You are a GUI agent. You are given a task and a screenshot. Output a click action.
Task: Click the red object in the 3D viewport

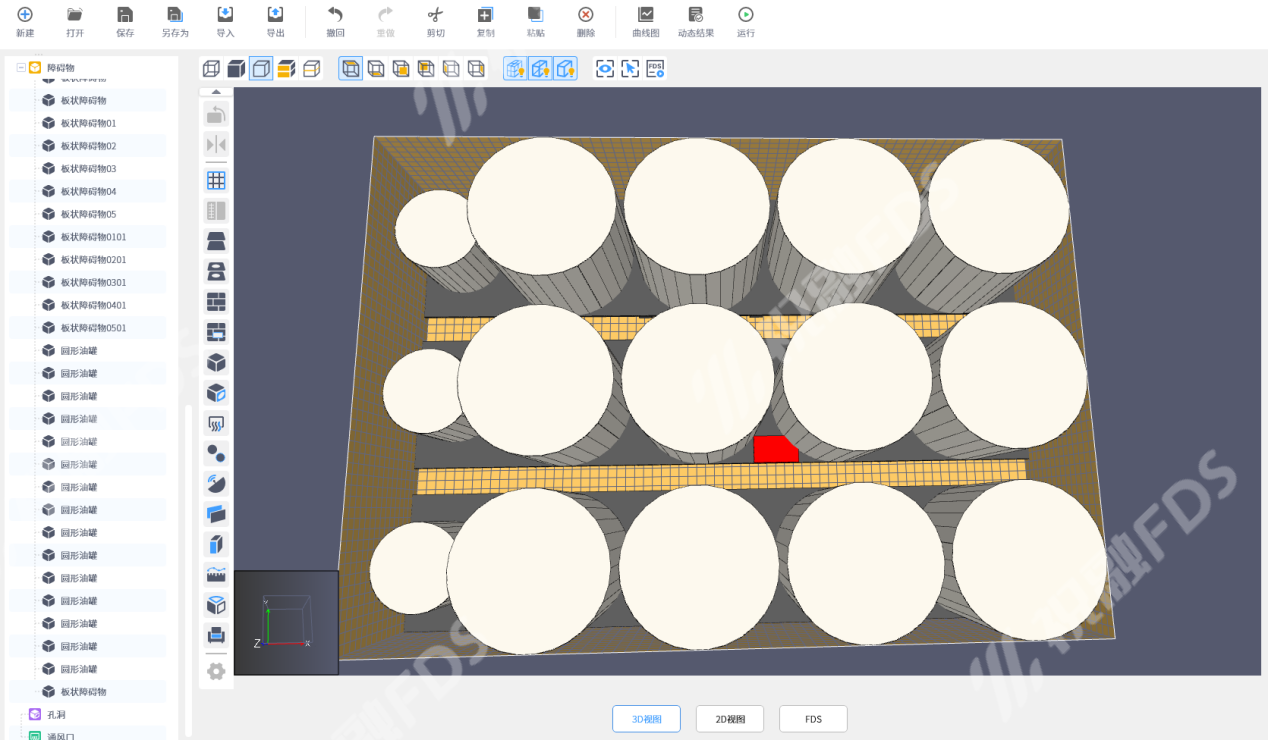coord(773,450)
